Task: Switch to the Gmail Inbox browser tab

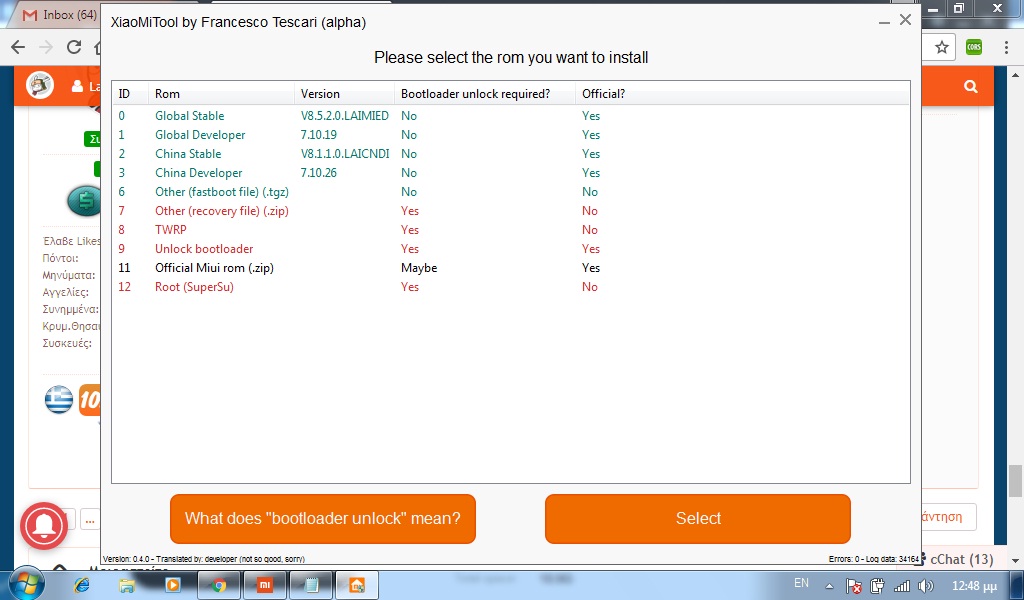Action: [x=60, y=15]
